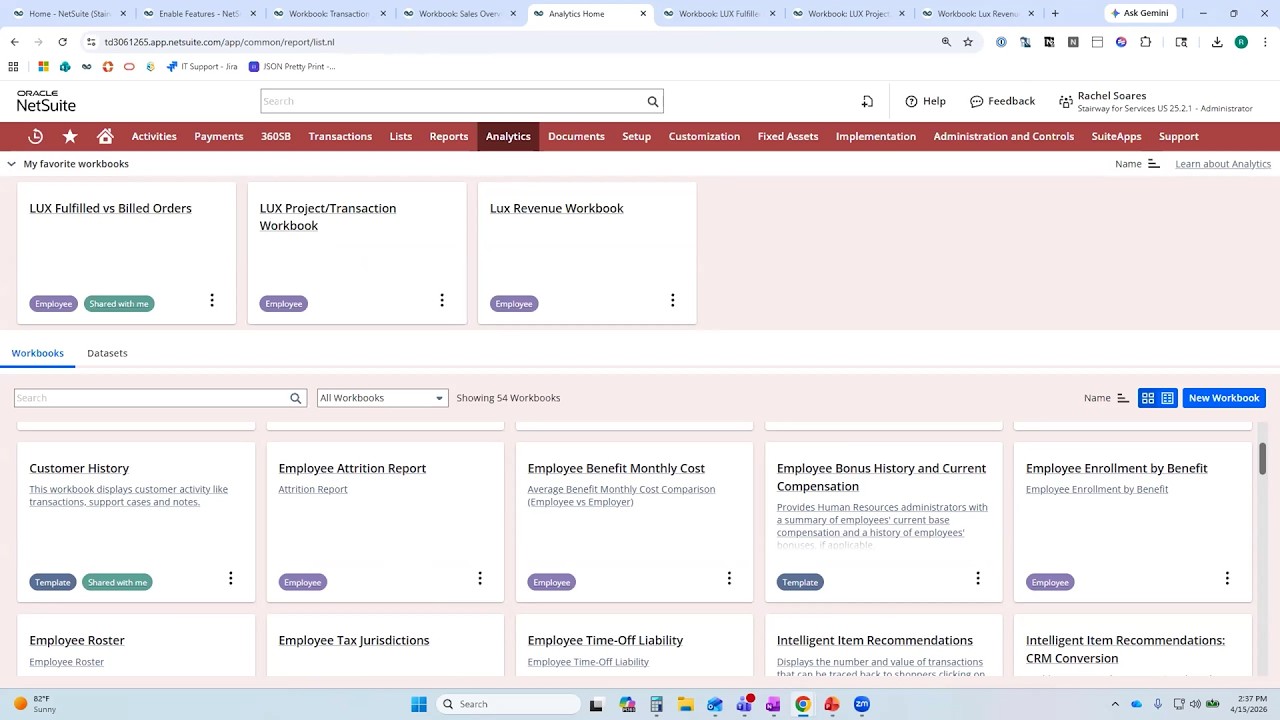
Task: Open the Analytics menu
Action: (508, 136)
